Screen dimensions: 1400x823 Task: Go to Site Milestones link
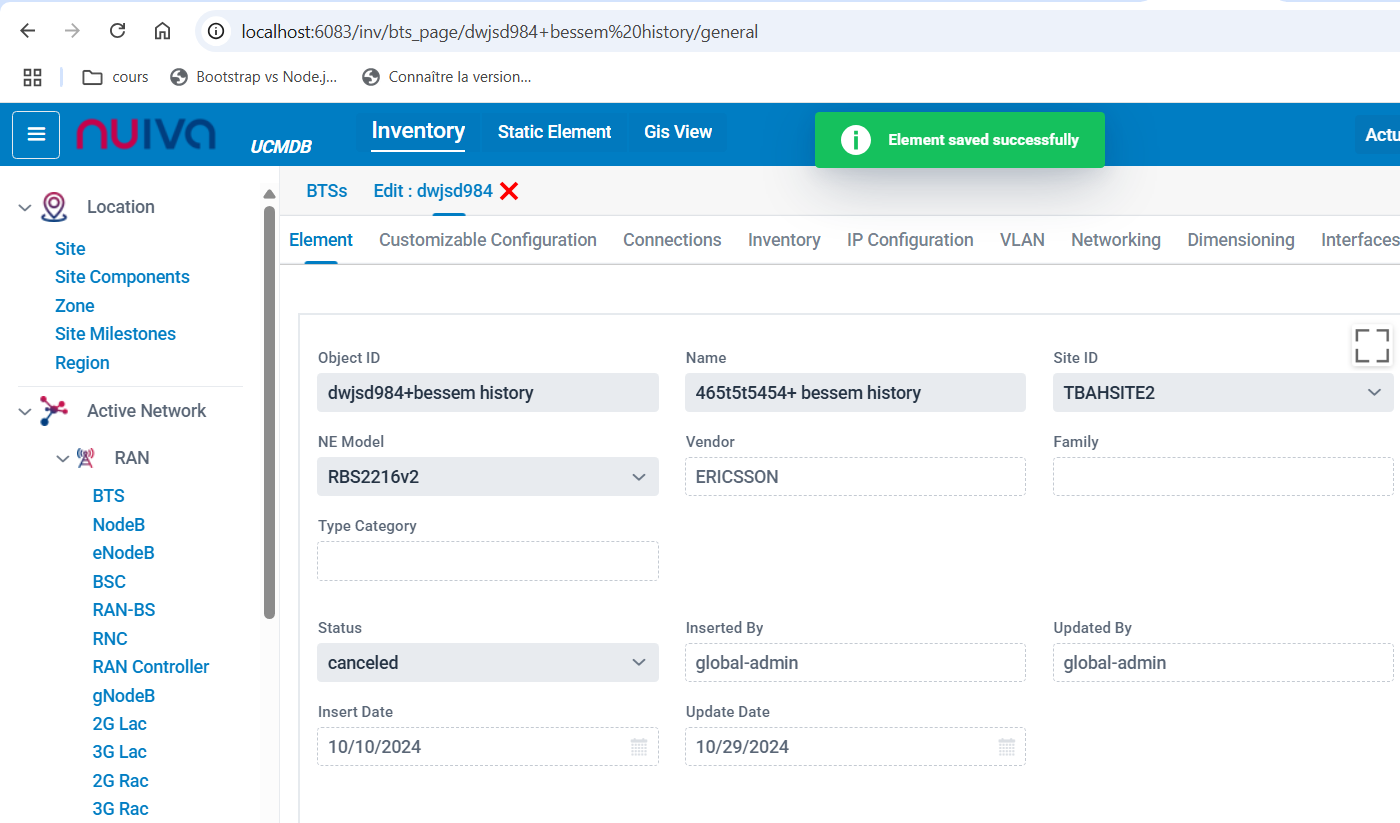click(115, 334)
